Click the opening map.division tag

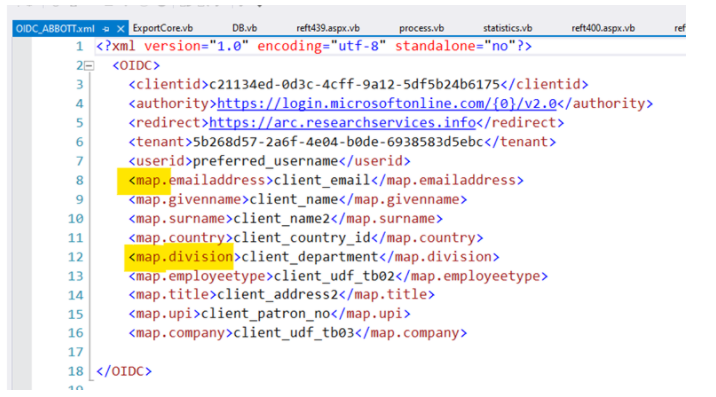(x=184, y=257)
